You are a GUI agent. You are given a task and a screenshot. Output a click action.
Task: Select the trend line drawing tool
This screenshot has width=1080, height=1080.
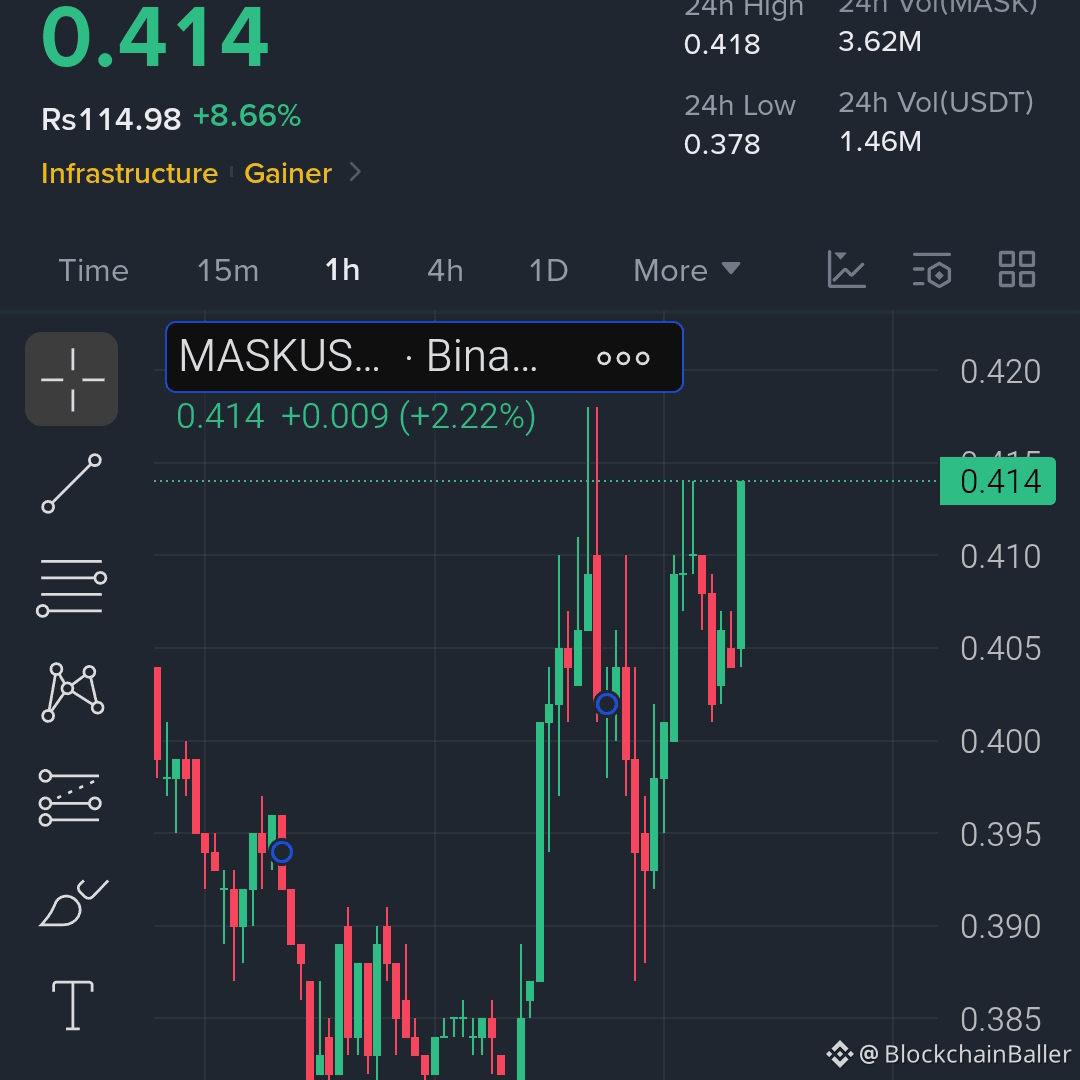(72, 484)
